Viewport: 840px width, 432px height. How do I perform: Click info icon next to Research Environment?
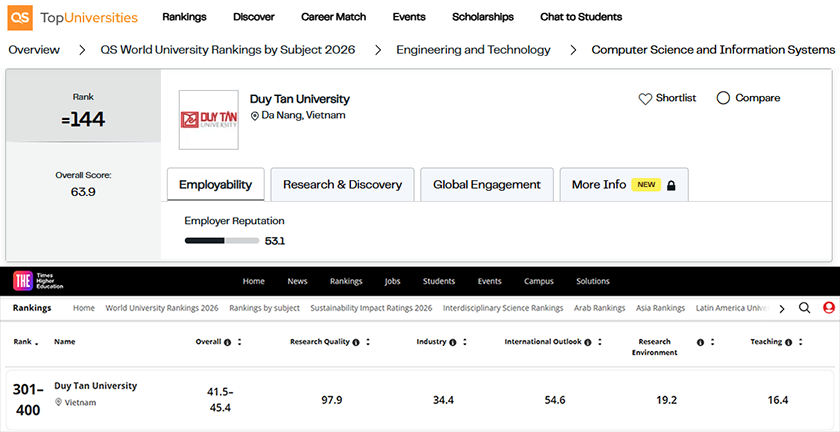coord(700,342)
